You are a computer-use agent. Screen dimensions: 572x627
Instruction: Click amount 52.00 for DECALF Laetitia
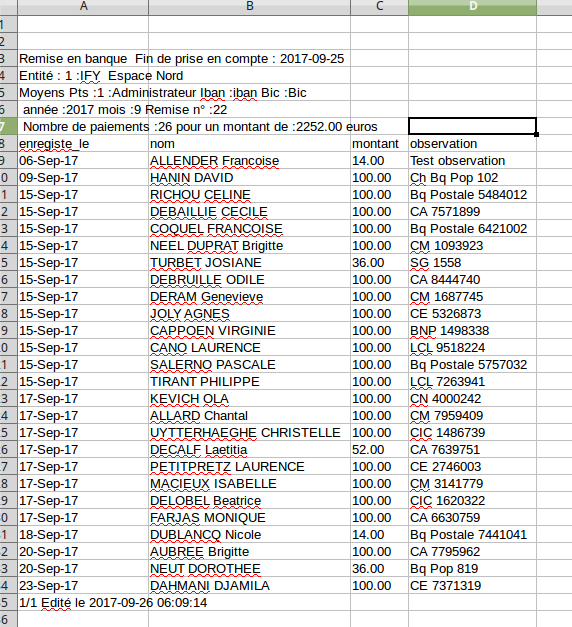click(380, 450)
